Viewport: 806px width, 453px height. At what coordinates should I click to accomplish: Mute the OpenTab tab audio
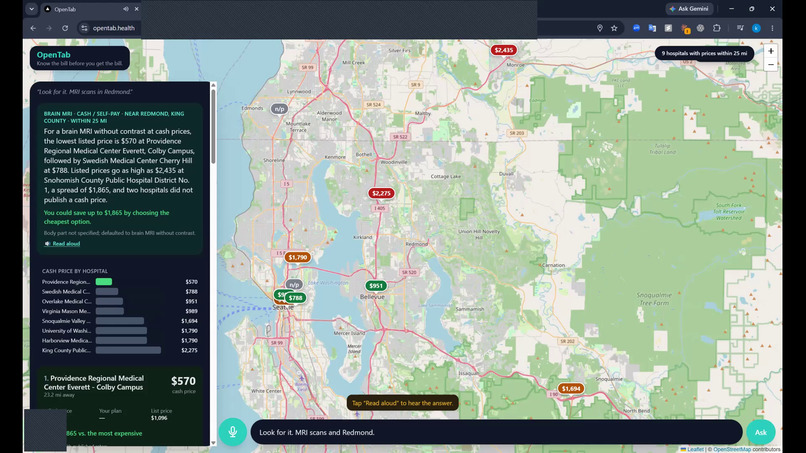click(x=125, y=9)
